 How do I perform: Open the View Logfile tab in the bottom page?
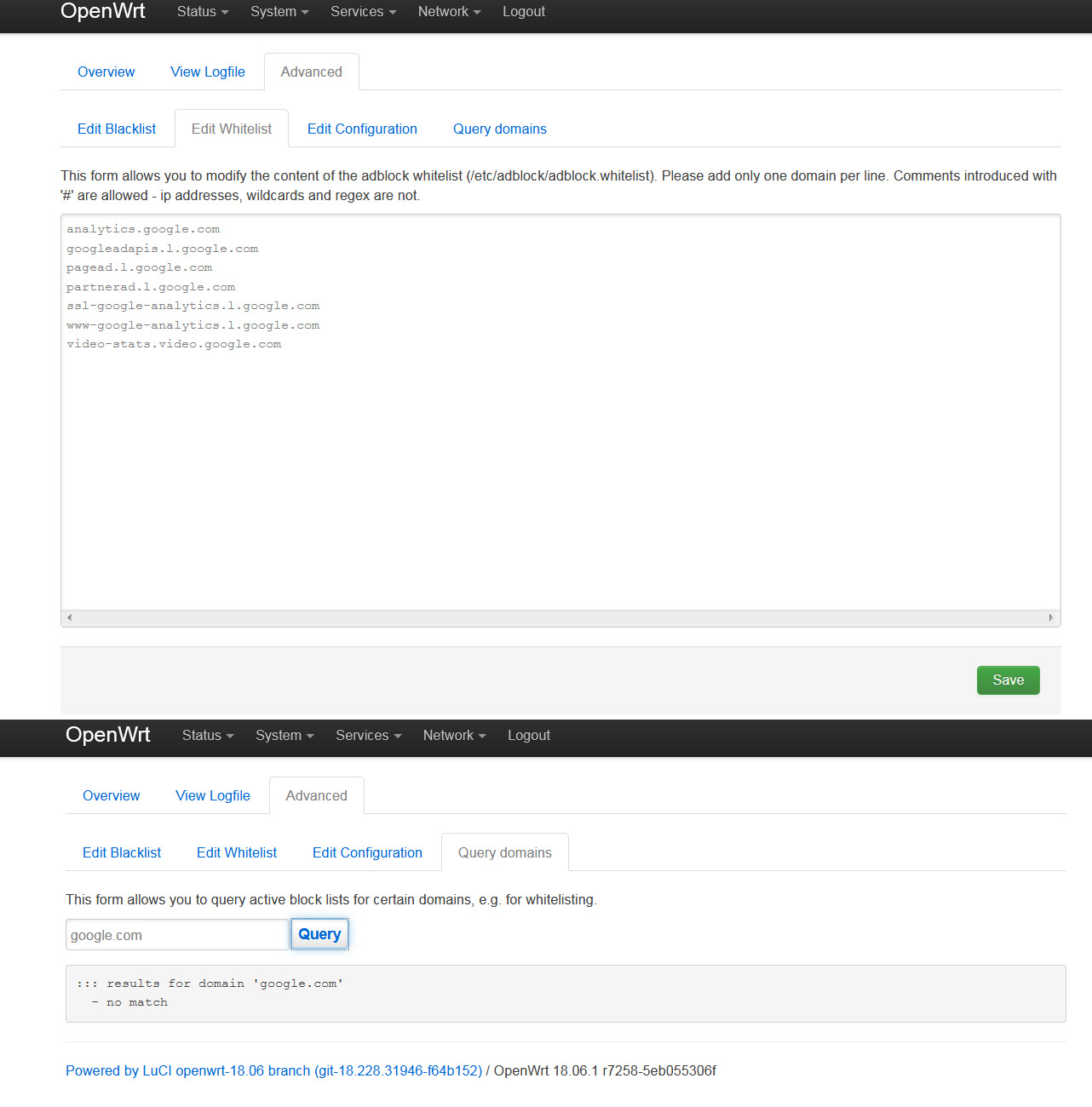click(x=213, y=796)
